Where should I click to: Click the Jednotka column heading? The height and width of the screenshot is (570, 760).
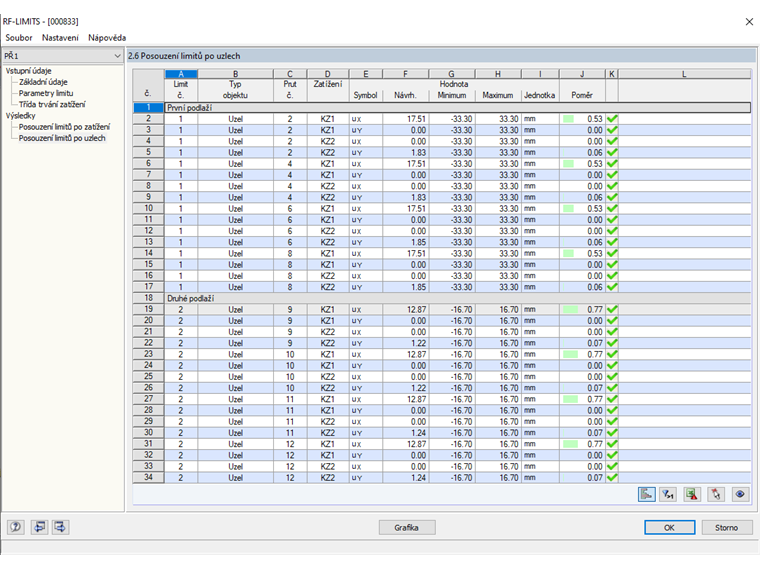[540, 95]
